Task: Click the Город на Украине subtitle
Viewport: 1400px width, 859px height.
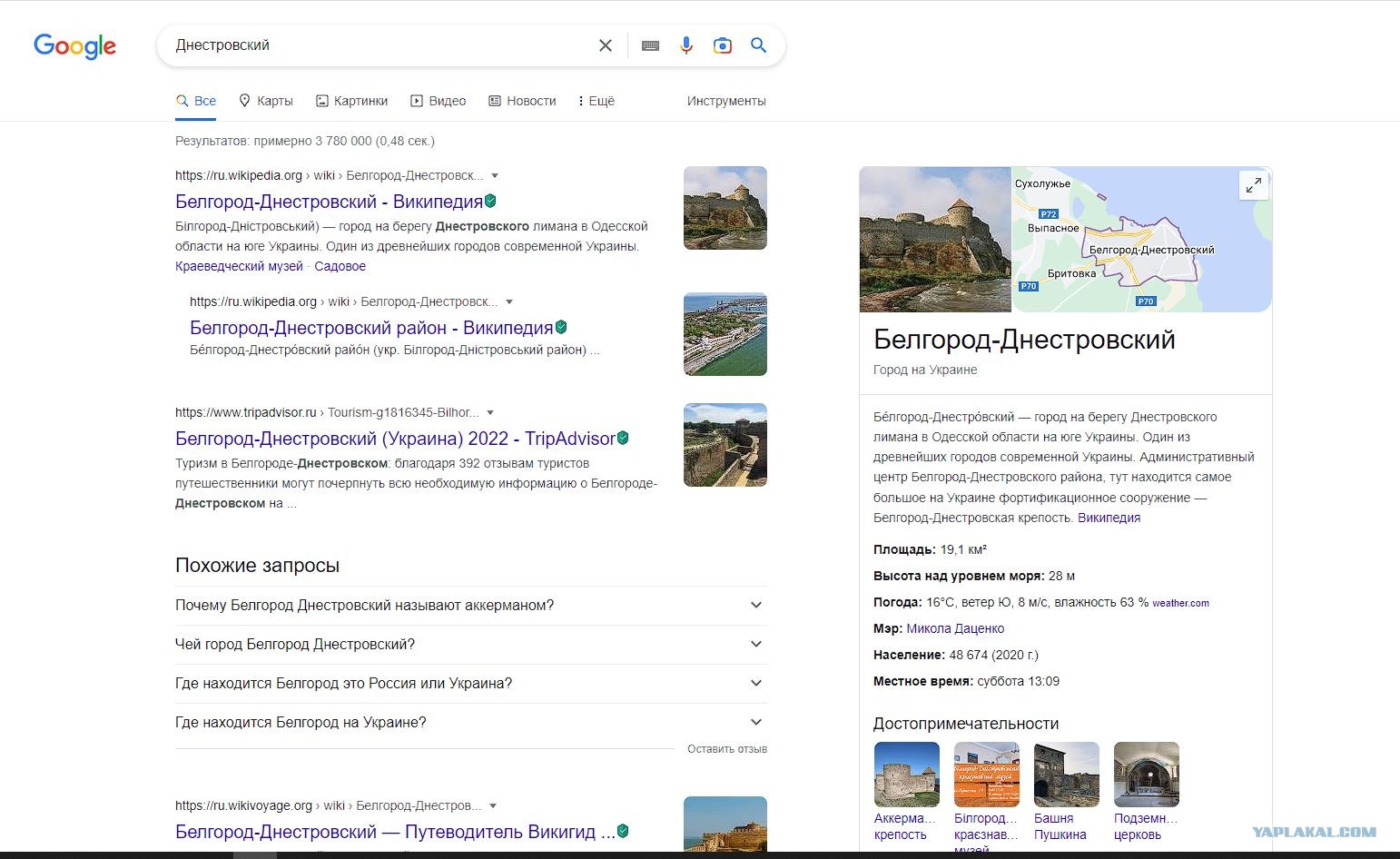Action: (925, 370)
